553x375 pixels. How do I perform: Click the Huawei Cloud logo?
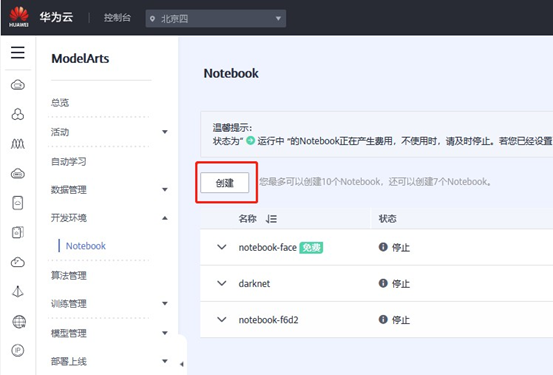pos(19,17)
